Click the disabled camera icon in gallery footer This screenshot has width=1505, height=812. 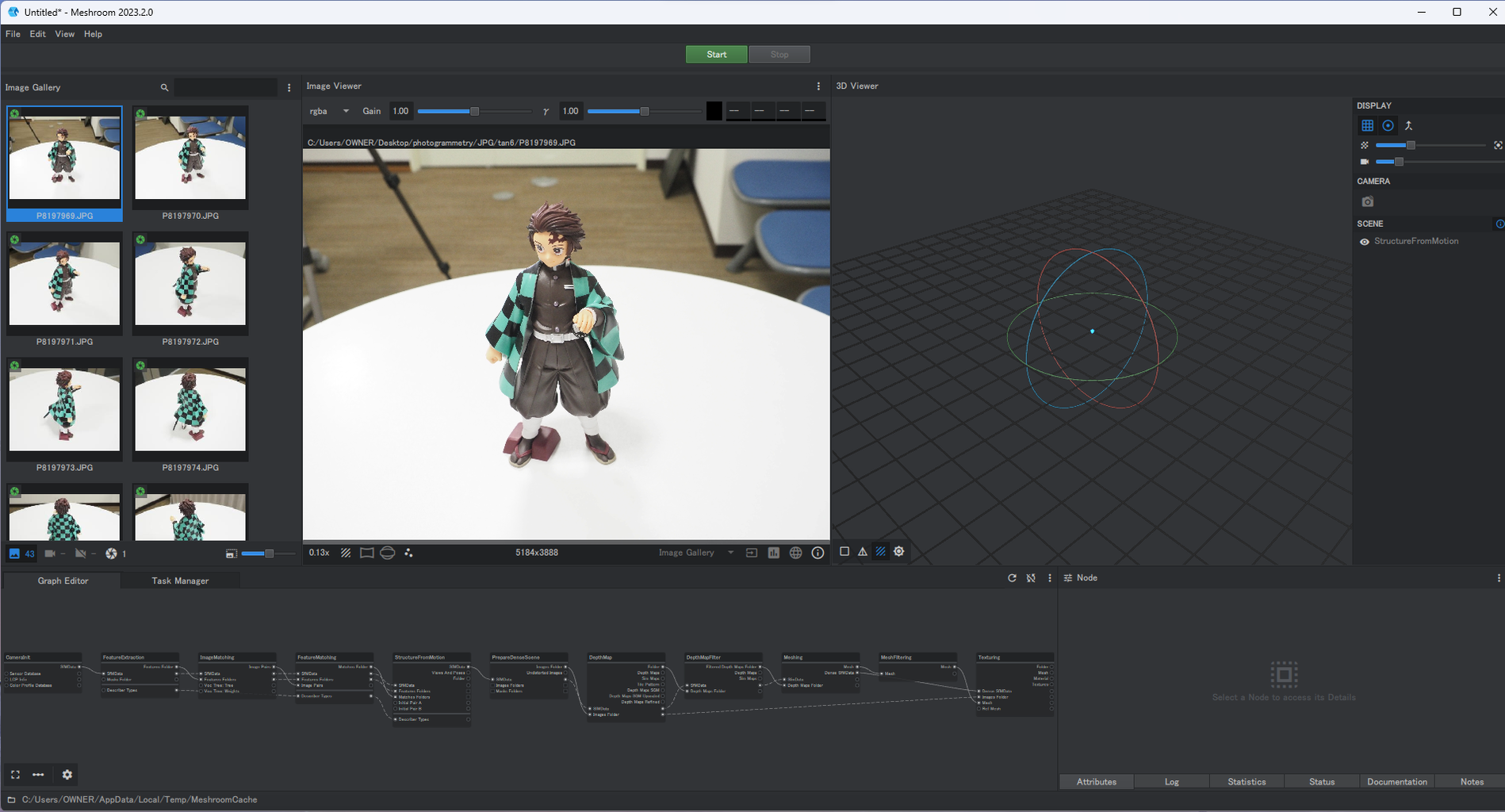(x=80, y=553)
